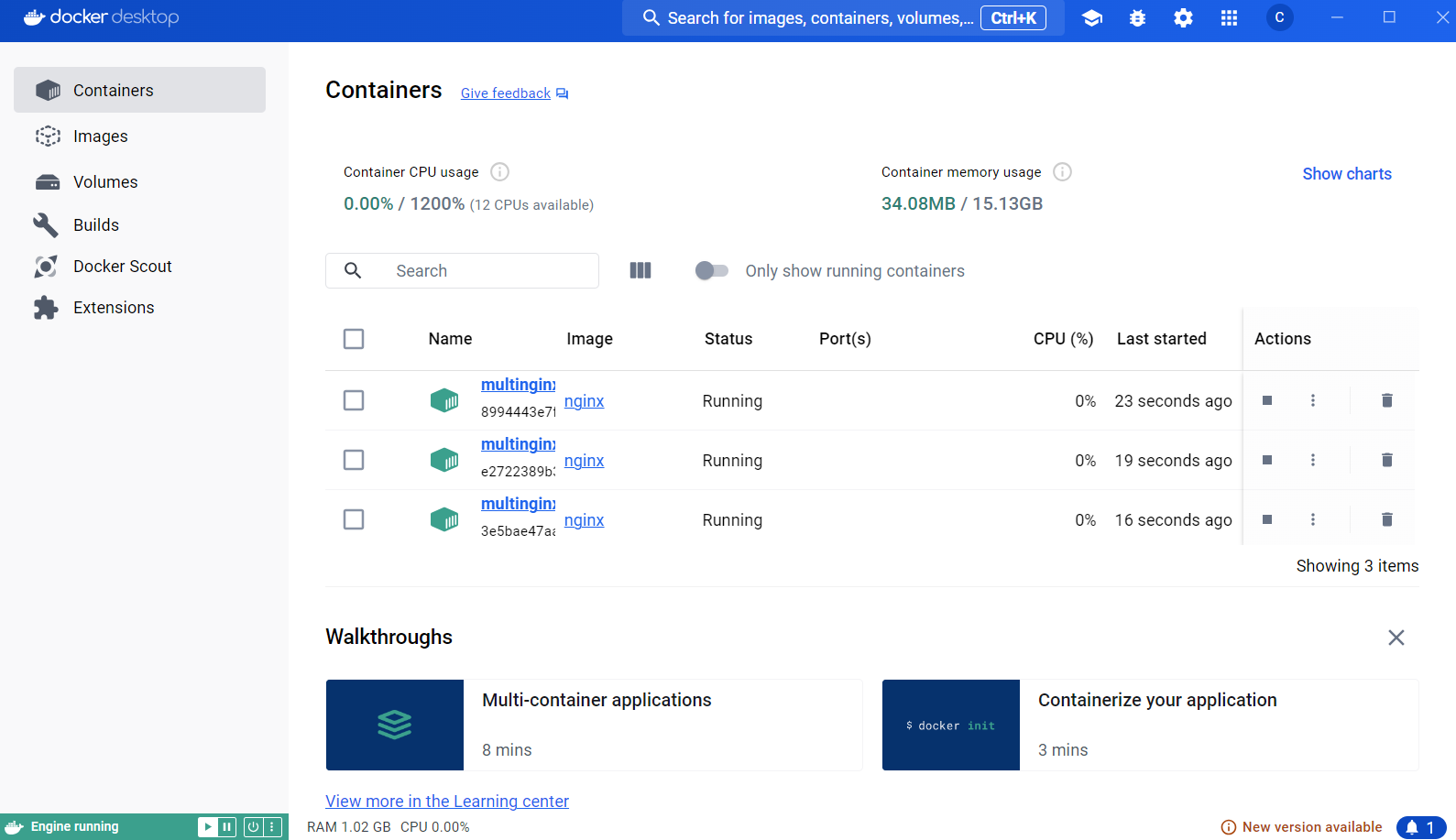The image size is (1456, 840).
Task: Click Show charts
Action: click(x=1347, y=174)
